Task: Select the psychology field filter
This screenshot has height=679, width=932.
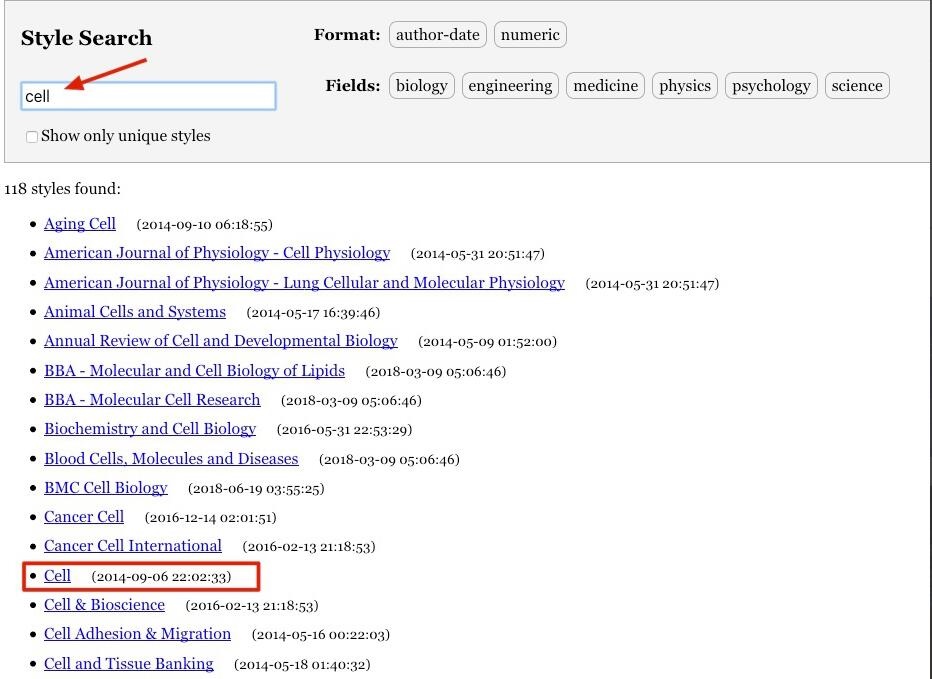Action: click(771, 86)
